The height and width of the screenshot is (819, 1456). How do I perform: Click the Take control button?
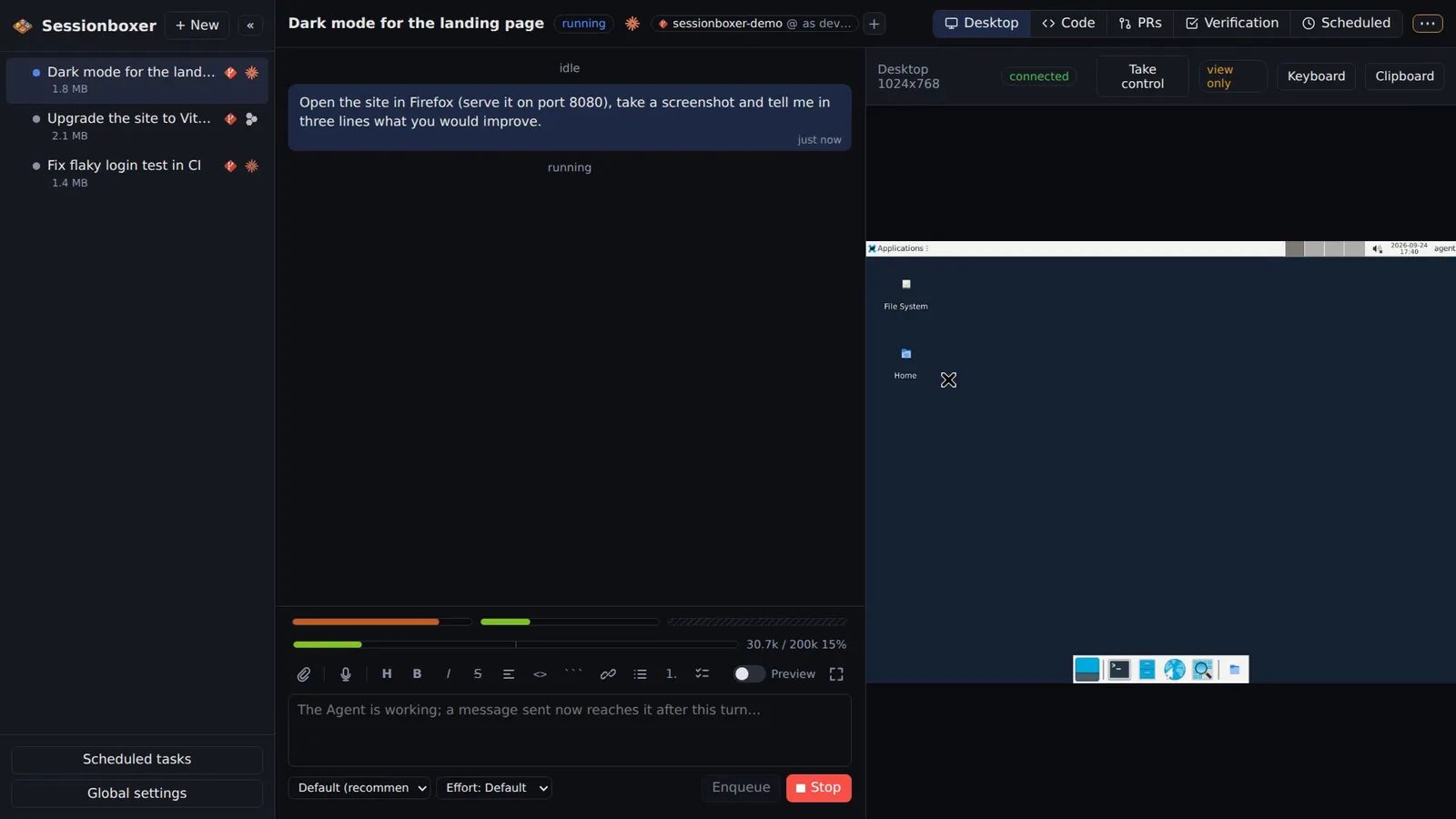[1142, 76]
